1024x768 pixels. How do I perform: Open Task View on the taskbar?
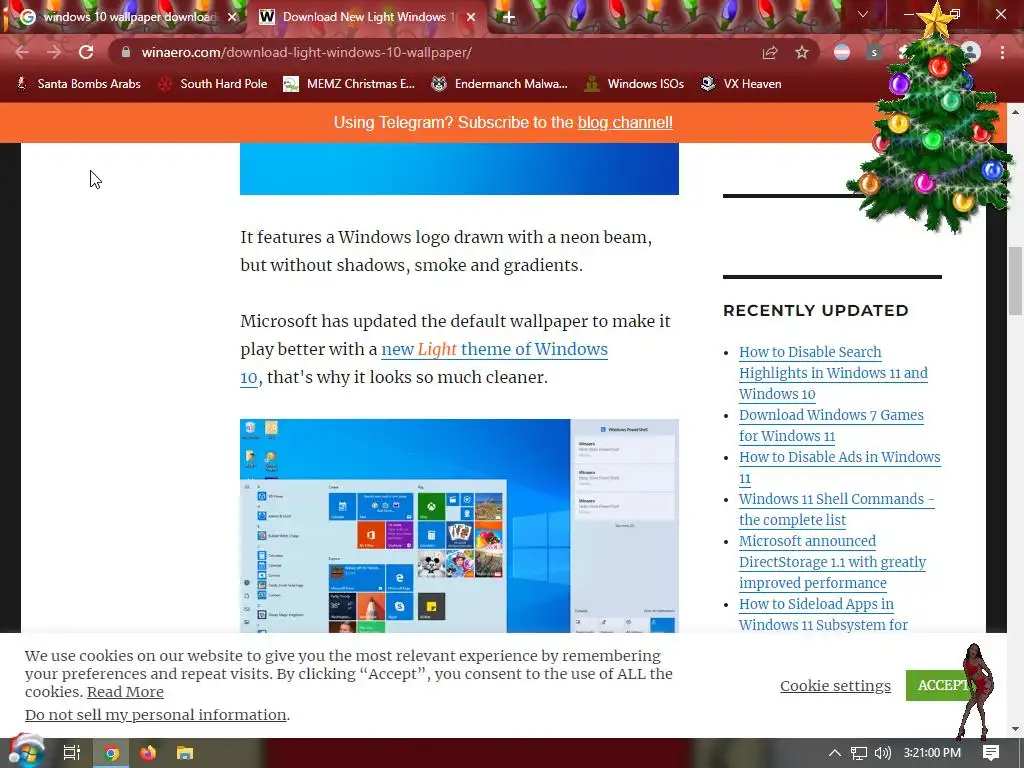[x=72, y=753]
